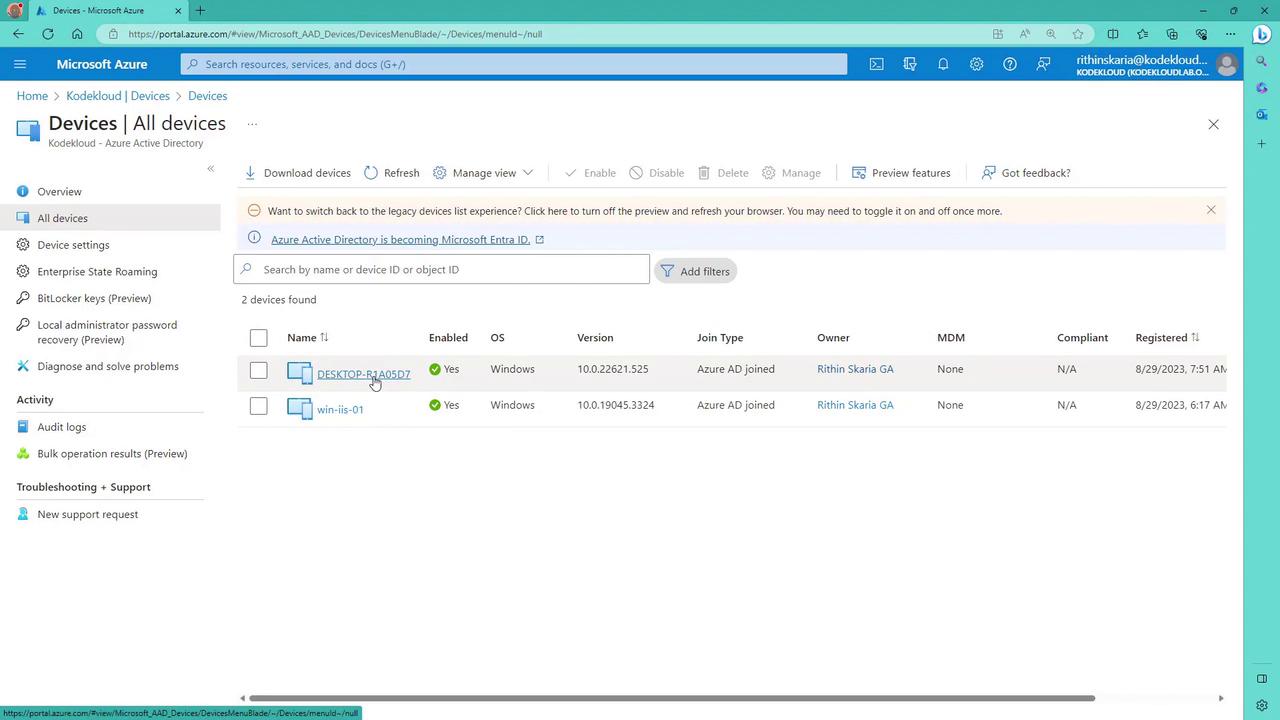
Task: Open the portal hamburger menu
Action: tap(20, 64)
